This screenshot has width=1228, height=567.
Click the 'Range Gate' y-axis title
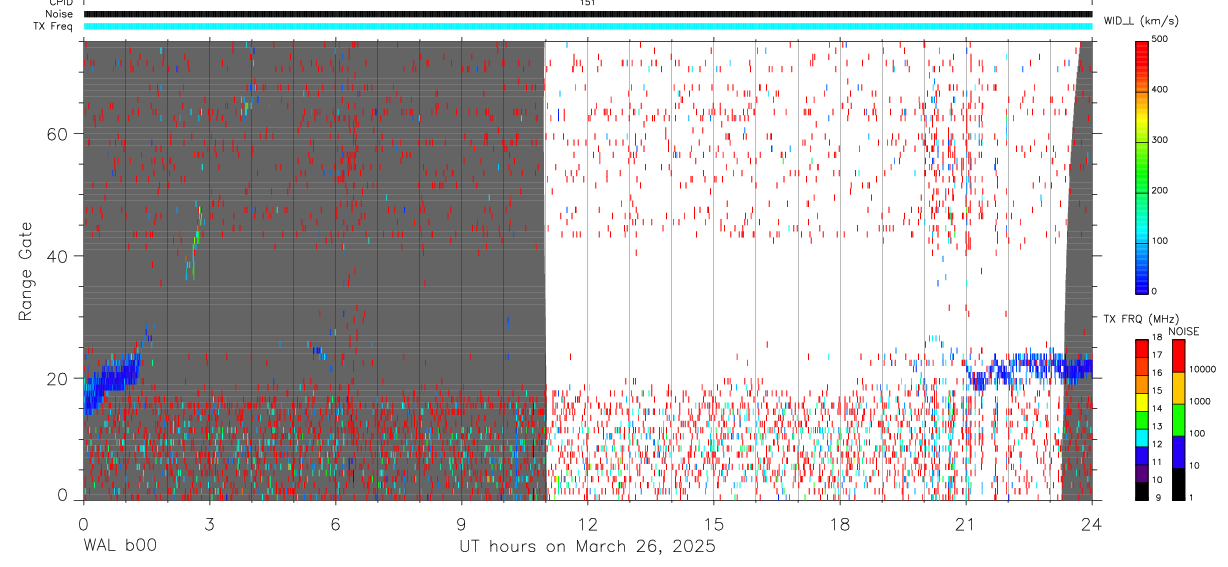tap(26, 271)
